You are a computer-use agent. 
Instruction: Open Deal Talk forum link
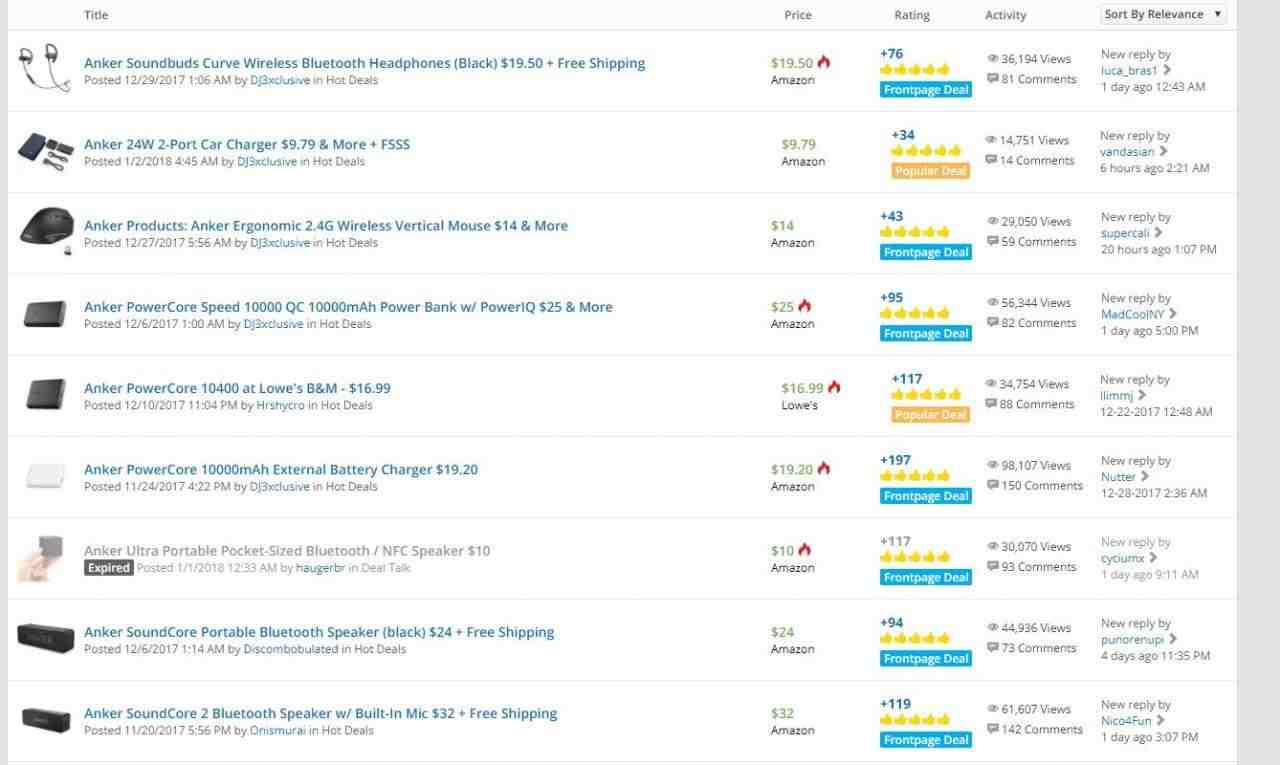(x=385, y=568)
